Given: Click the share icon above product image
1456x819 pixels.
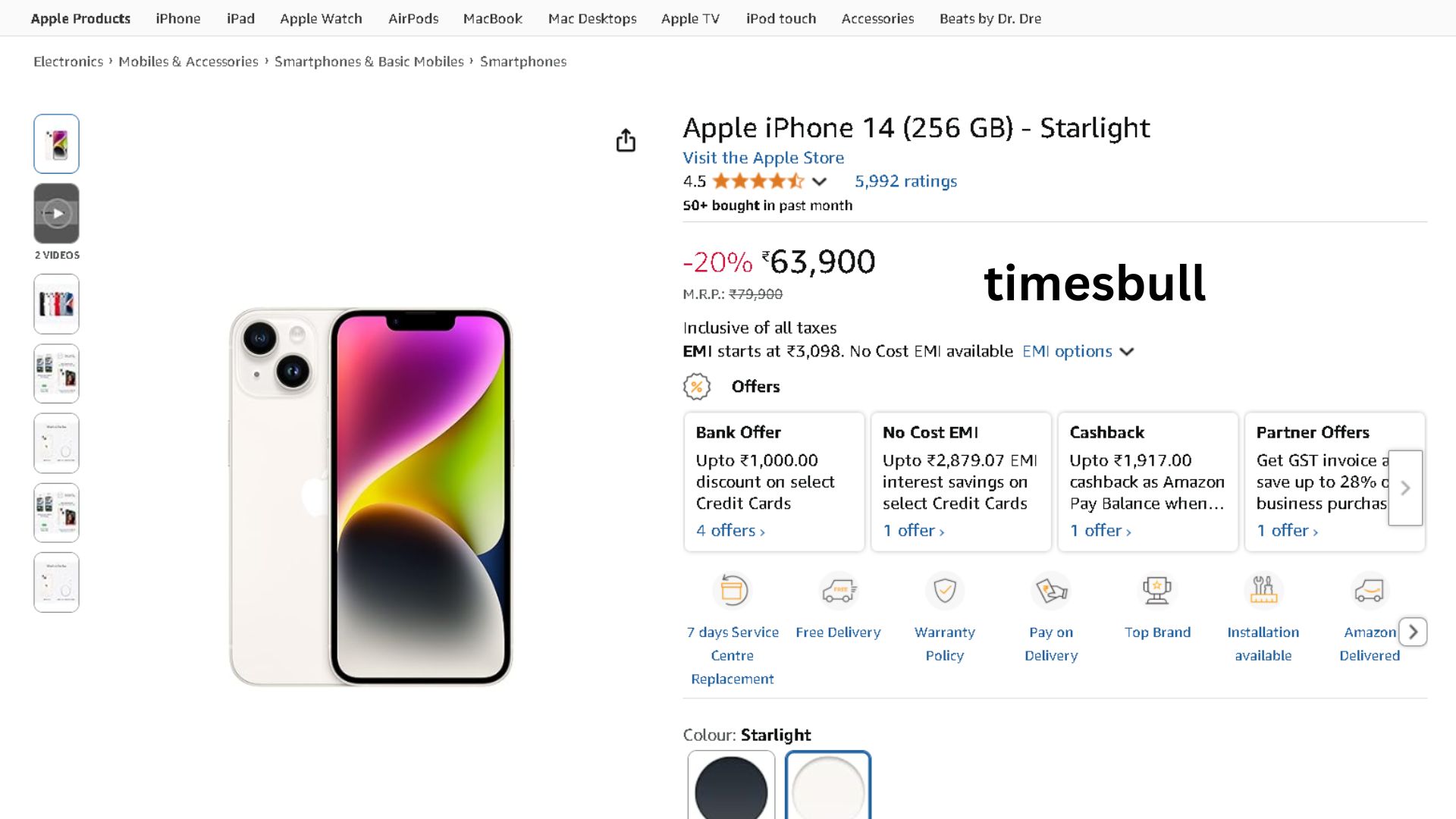Looking at the screenshot, I should (x=626, y=140).
